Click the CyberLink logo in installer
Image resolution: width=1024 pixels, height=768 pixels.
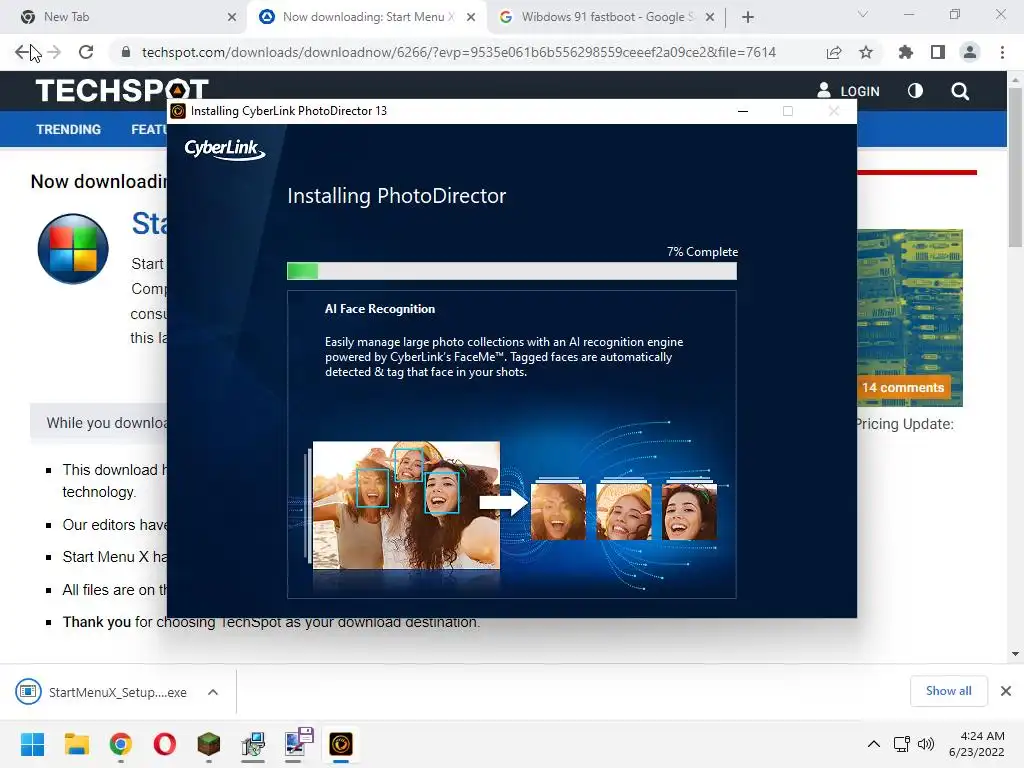click(225, 150)
